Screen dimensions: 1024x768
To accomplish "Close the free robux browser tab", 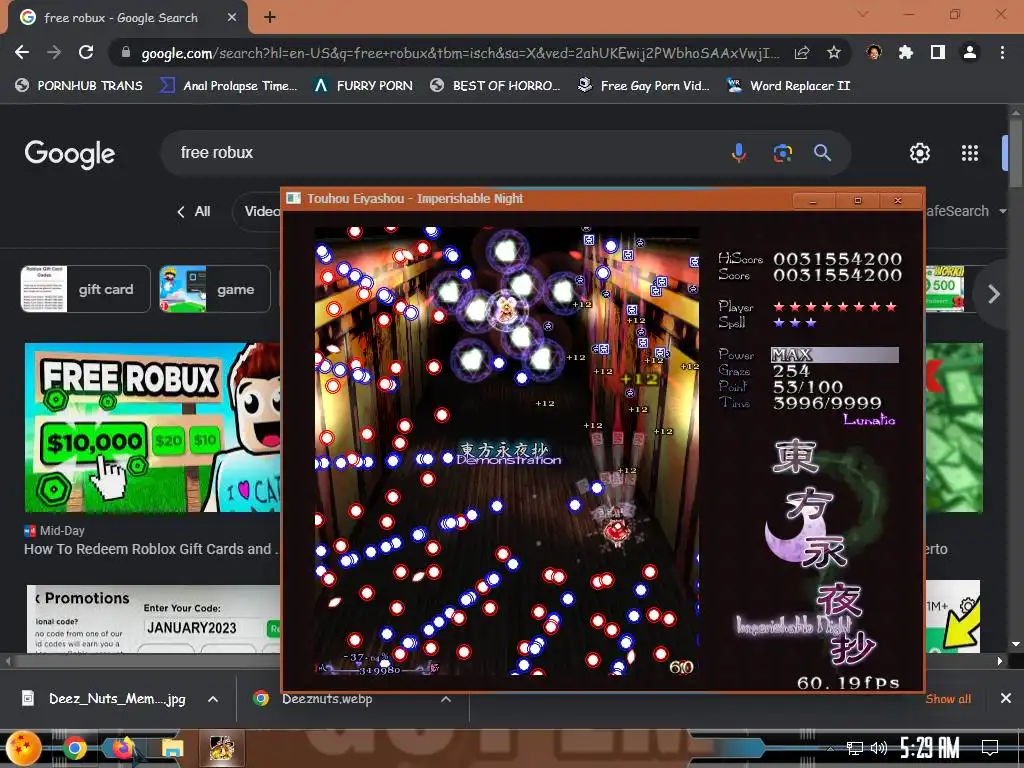I will click(232, 18).
